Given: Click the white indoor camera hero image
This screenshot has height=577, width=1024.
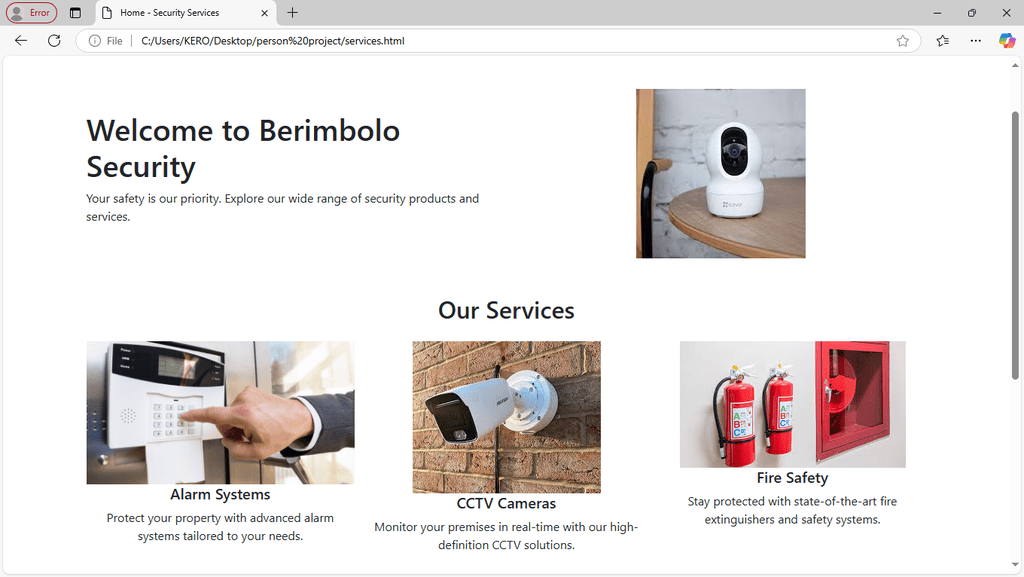Looking at the screenshot, I should pyautogui.click(x=720, y=174).
